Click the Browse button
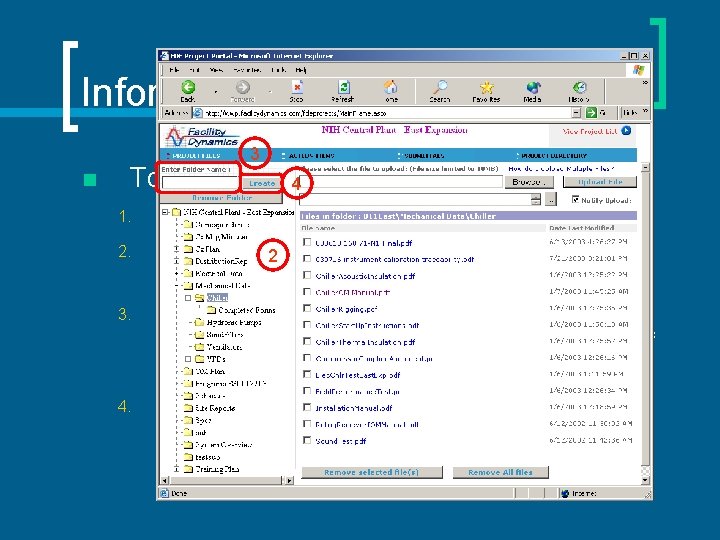This screenshot has width=720, height=540. click(x=529, y=182)
